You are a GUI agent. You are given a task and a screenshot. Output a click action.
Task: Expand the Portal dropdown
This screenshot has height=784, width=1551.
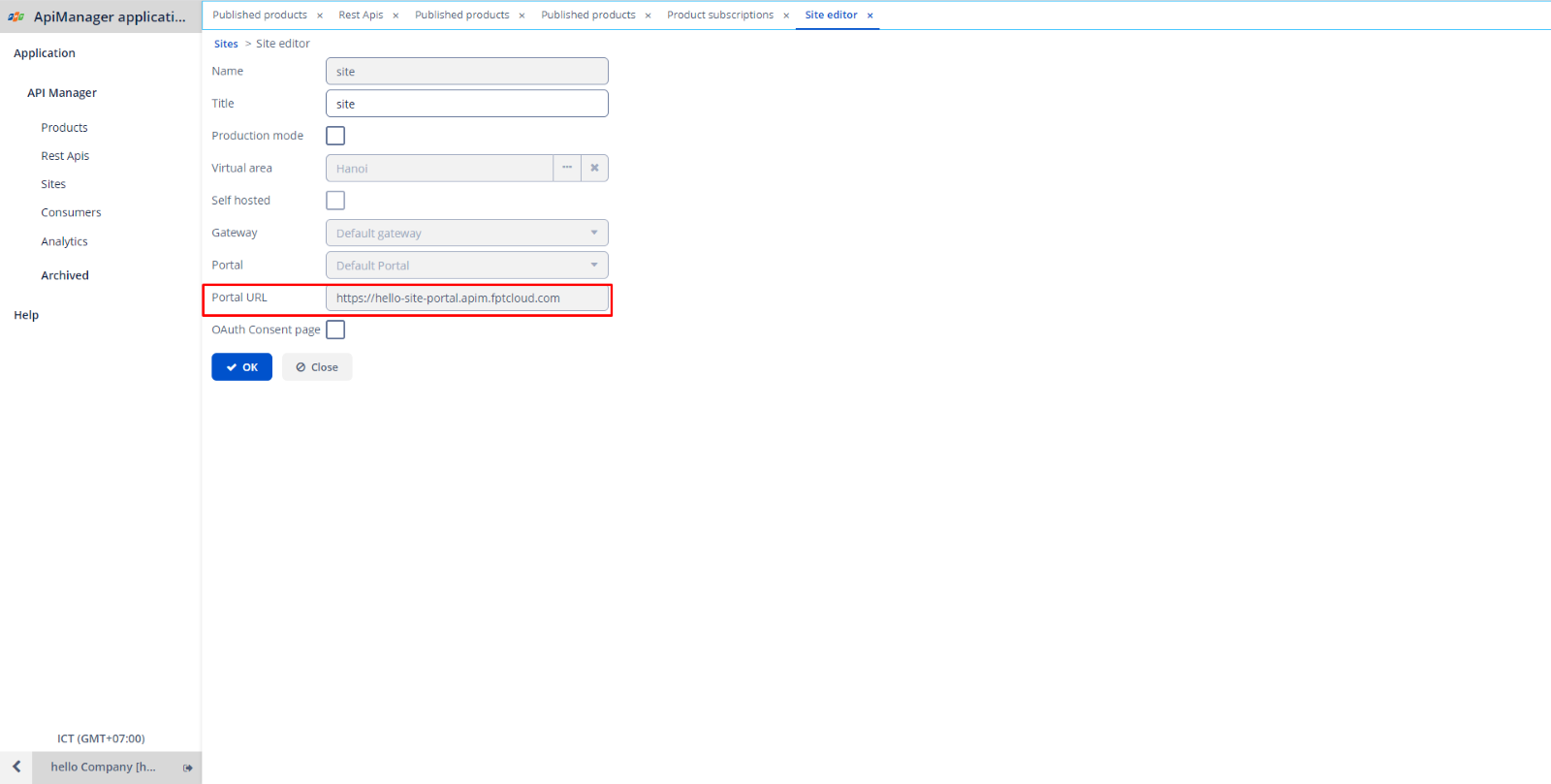[466, 265]
